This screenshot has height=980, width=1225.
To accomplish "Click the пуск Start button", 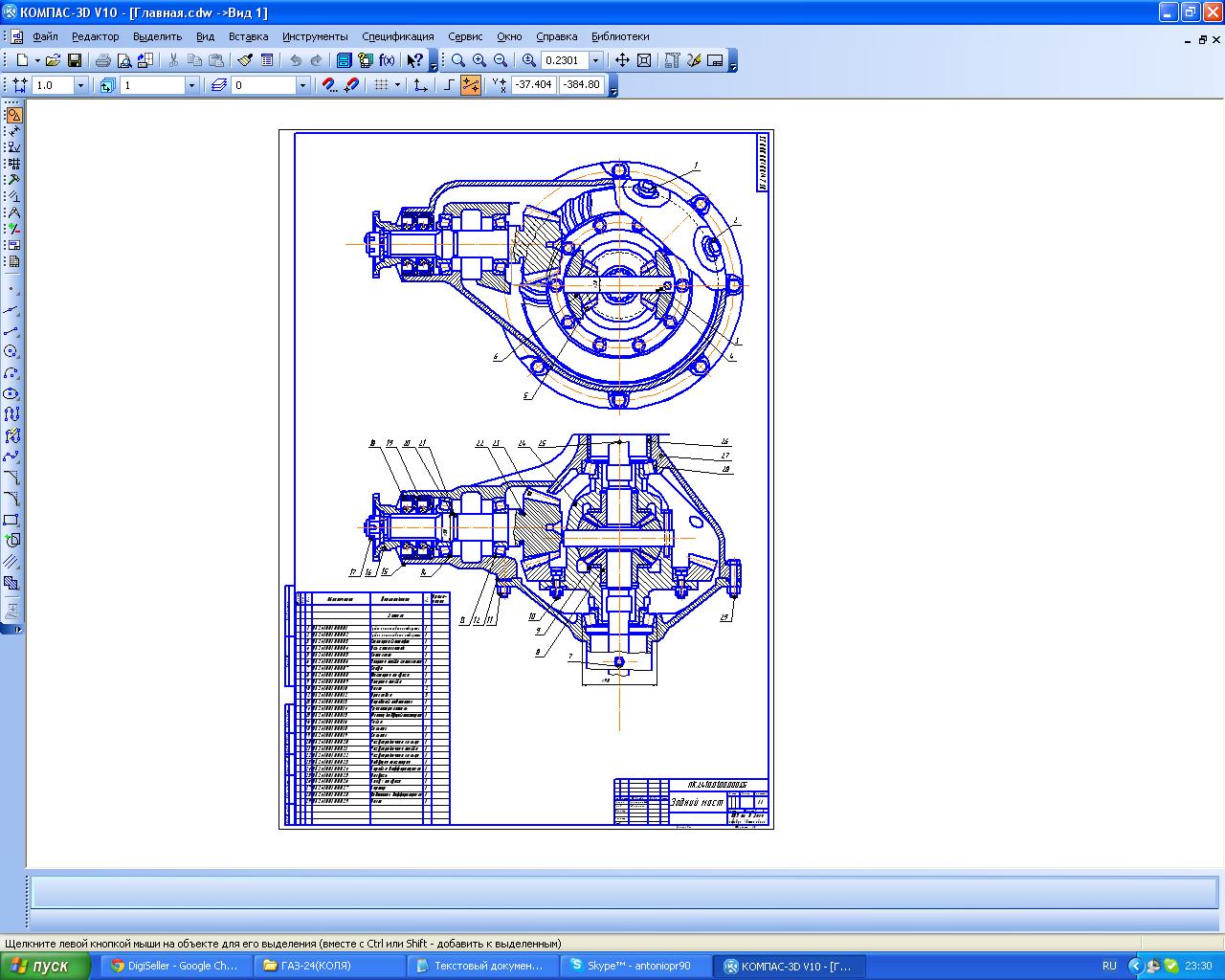I will pyautogui.click(x=45, y=966).
